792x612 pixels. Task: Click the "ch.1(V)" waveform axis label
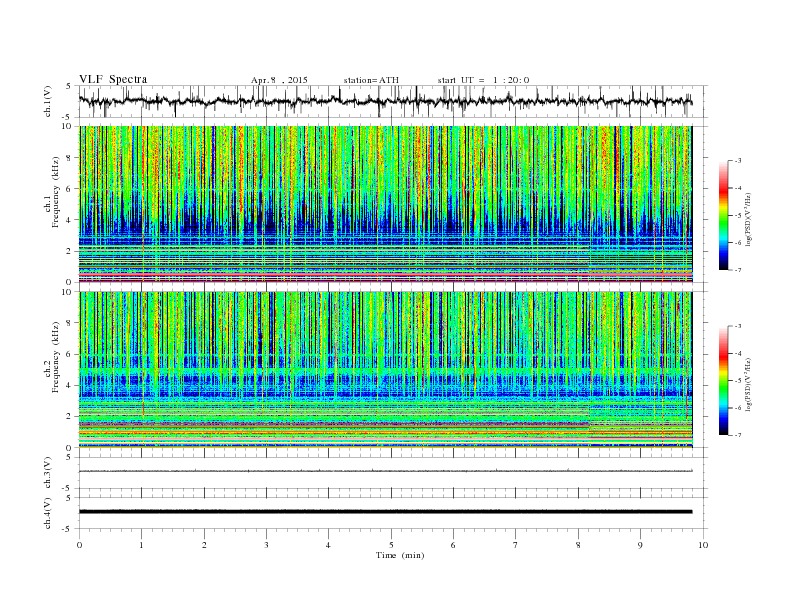pos(48,101)
